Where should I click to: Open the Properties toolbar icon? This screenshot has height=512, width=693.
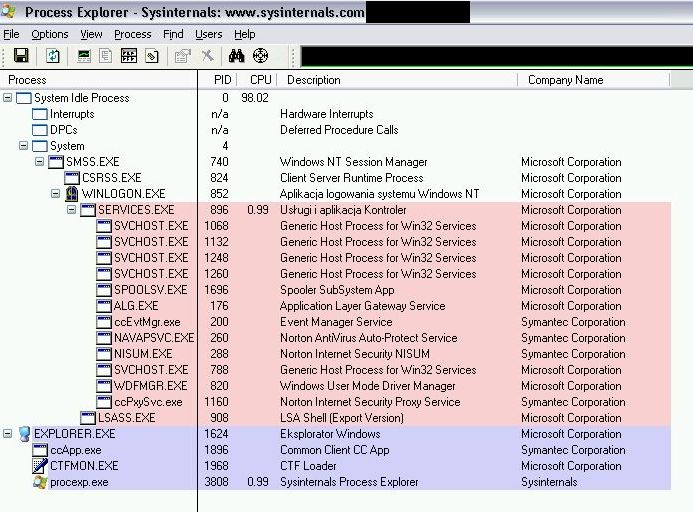(183, 56)
